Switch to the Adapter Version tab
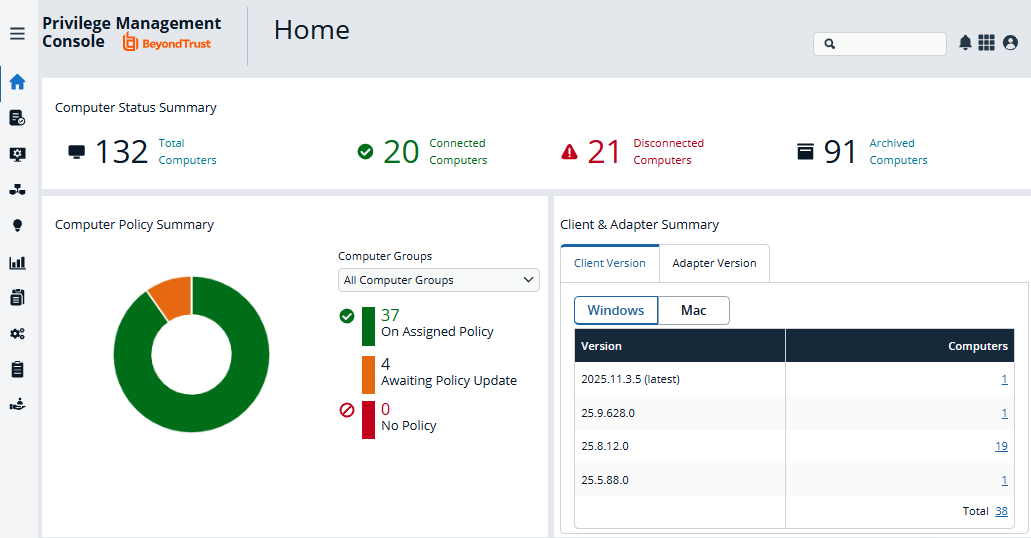 [x=714, y=263]
